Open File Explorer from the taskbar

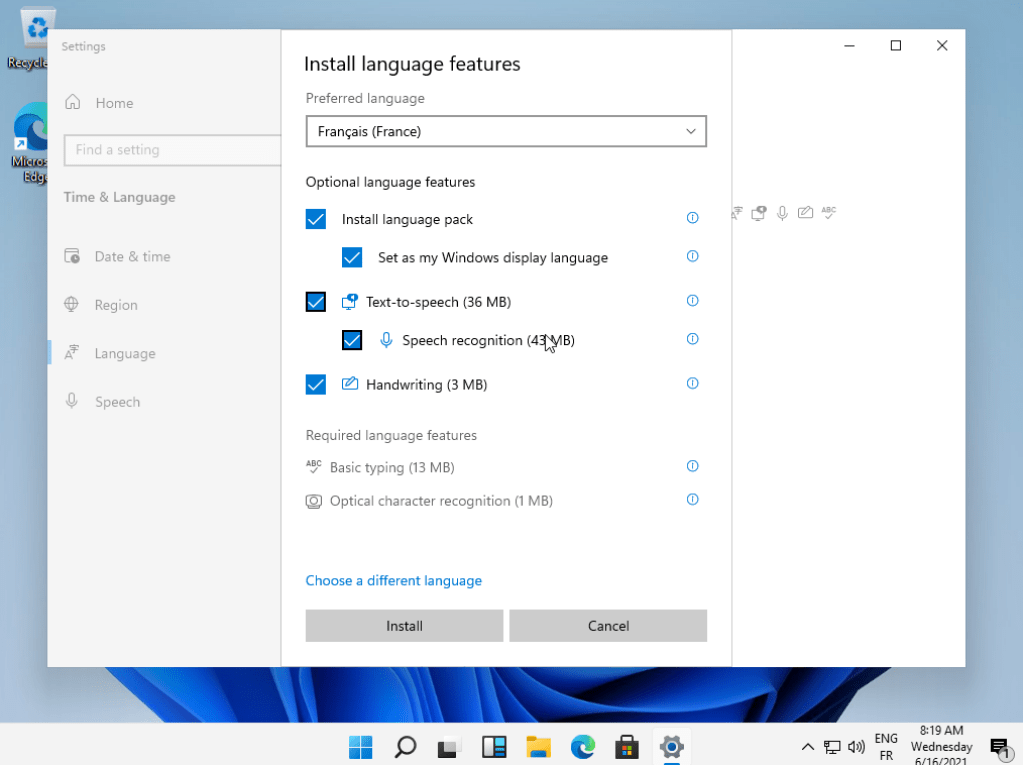(x=539, y=746)
